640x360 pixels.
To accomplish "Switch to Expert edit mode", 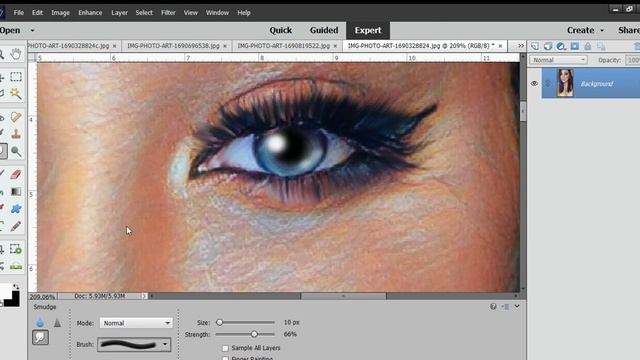I will [368, 30].
